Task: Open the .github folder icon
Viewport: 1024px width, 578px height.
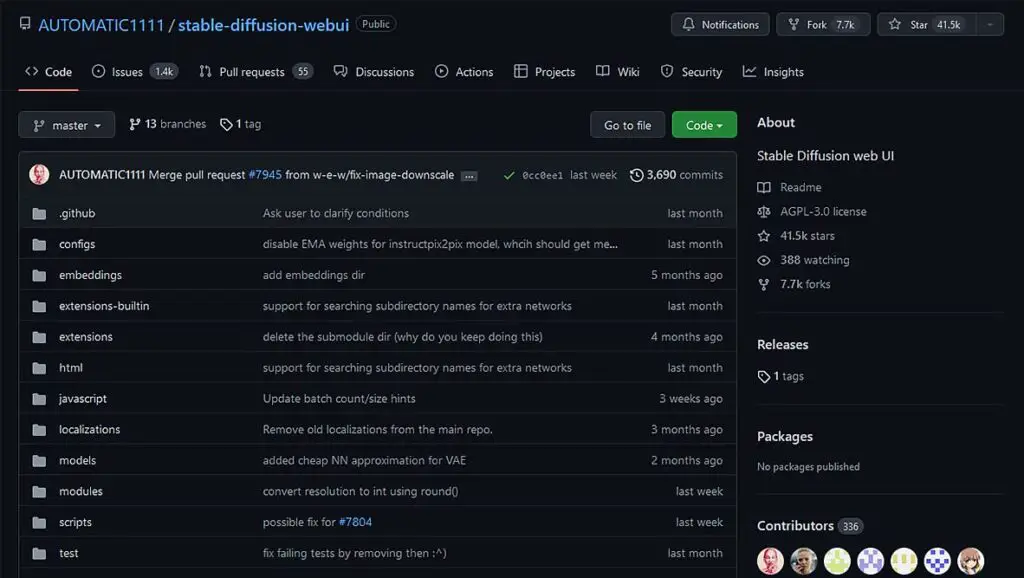Action: tap(39, 214)
